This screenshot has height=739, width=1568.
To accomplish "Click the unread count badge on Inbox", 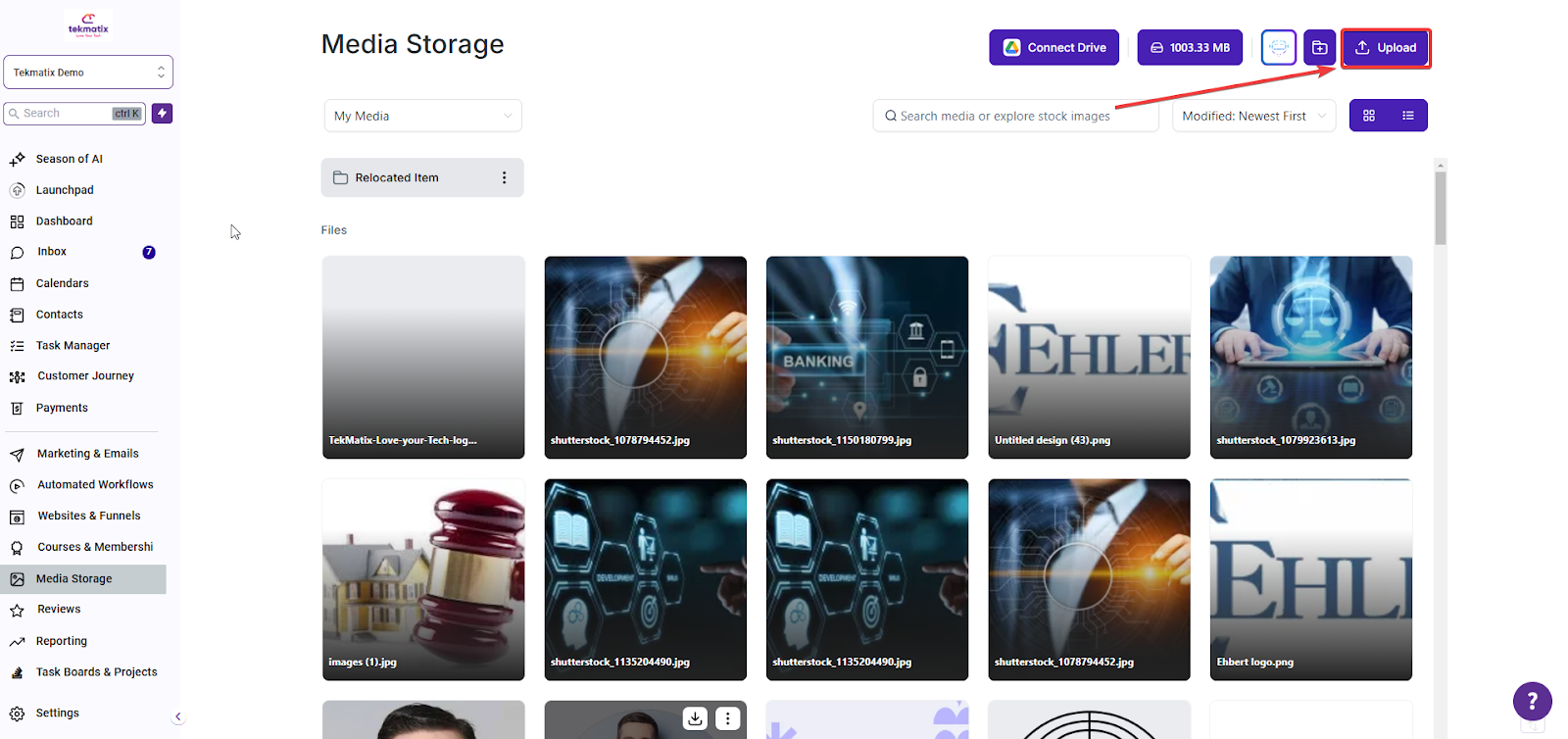I will point(149,252).
